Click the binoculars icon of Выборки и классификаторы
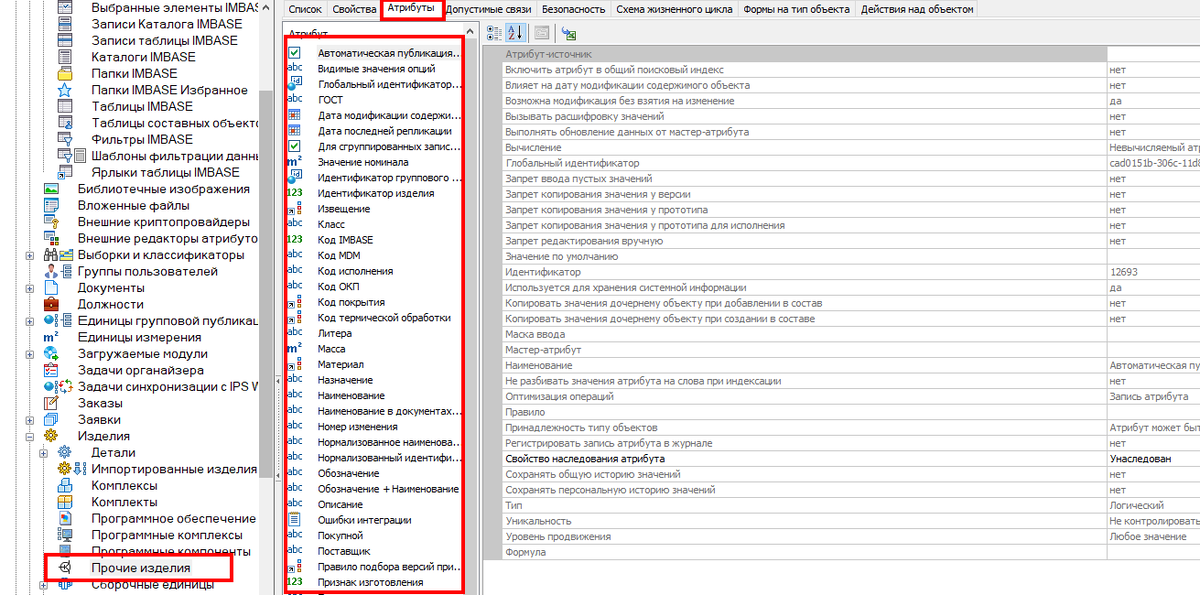Image resolution: width=1200 pixels, height=595 pixels. click(52, 255)
